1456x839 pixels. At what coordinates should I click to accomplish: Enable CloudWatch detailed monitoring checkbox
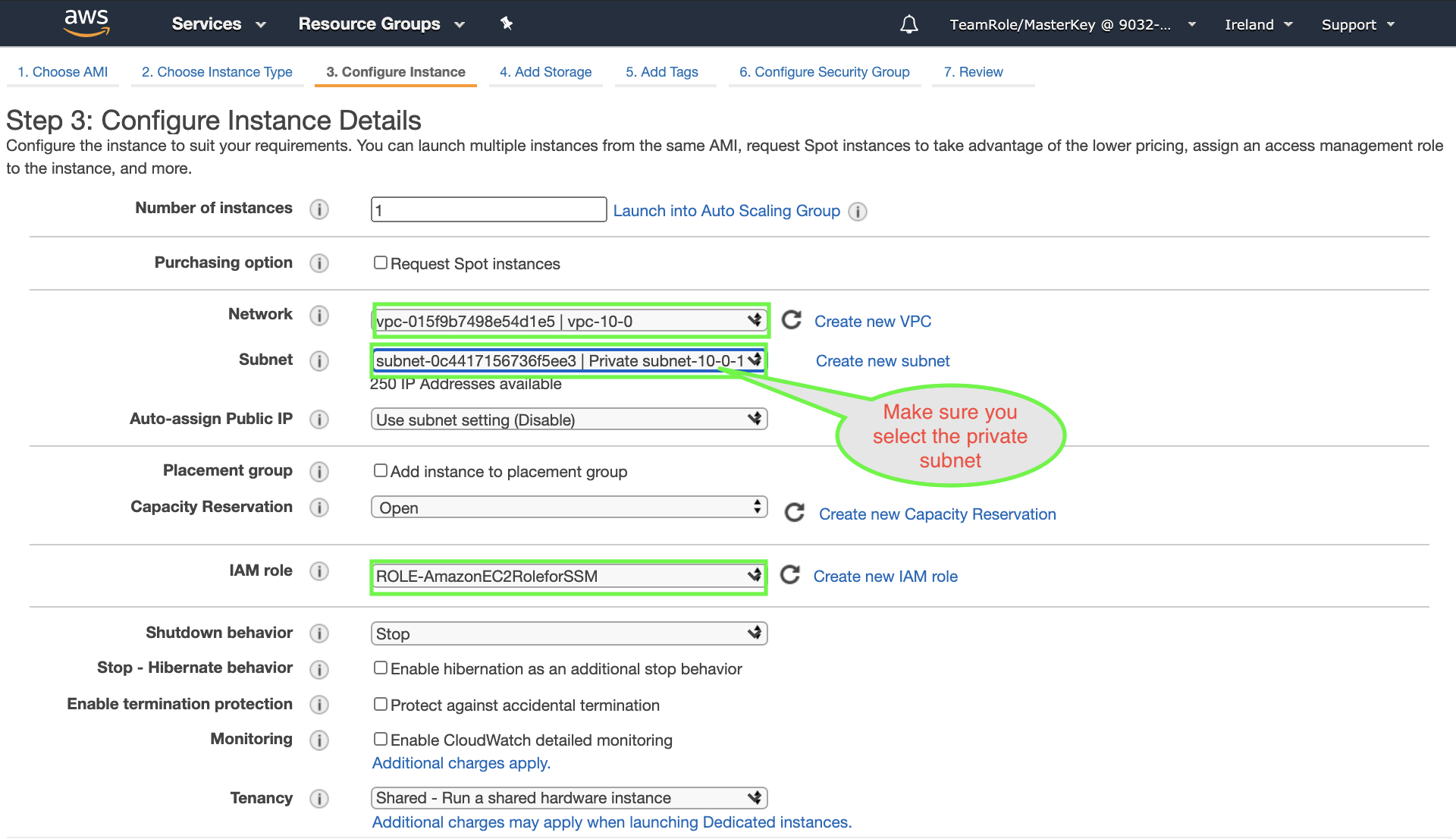(381, 739)
